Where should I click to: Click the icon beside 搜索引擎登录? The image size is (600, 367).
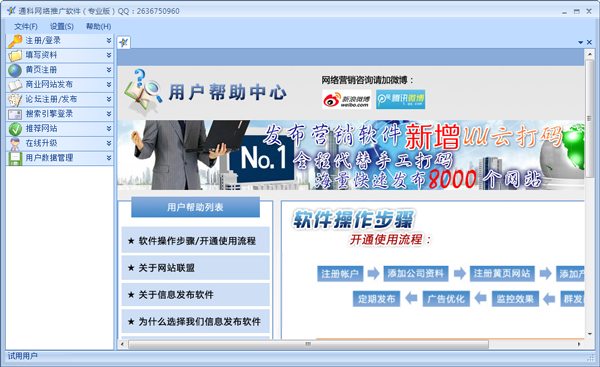coord(15,114)
